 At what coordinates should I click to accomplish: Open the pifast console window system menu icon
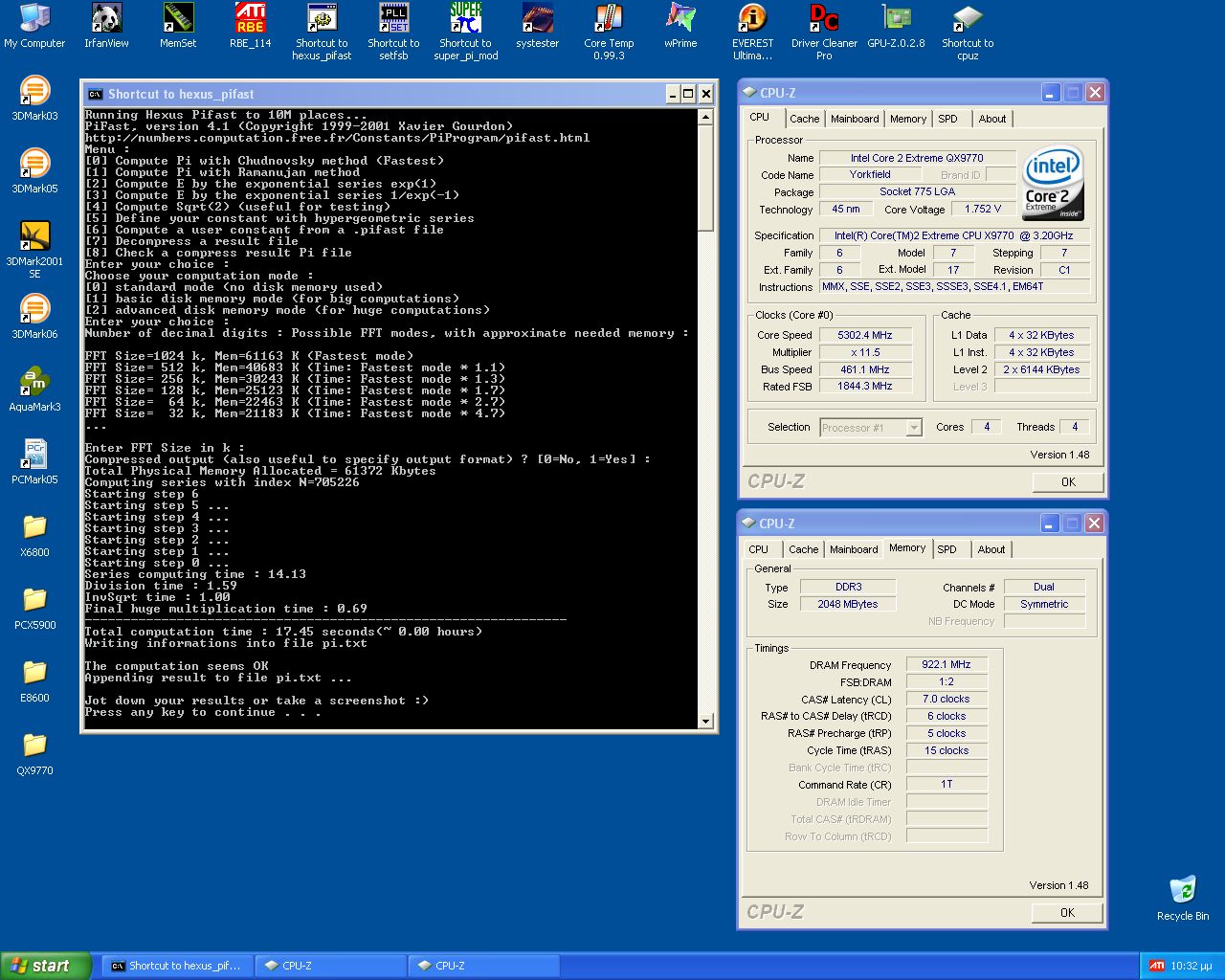pyautogui.click(x=95, y=94)
